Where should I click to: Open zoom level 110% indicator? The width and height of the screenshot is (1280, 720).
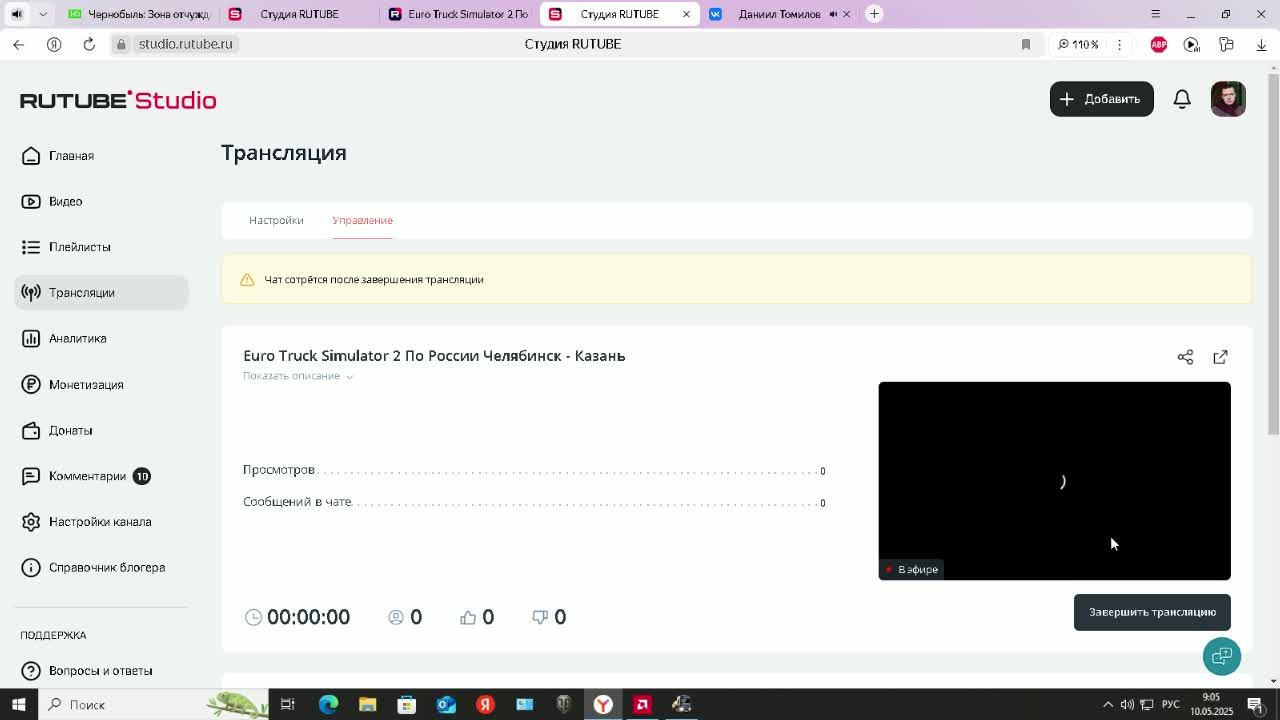(x=1078, y=44)
